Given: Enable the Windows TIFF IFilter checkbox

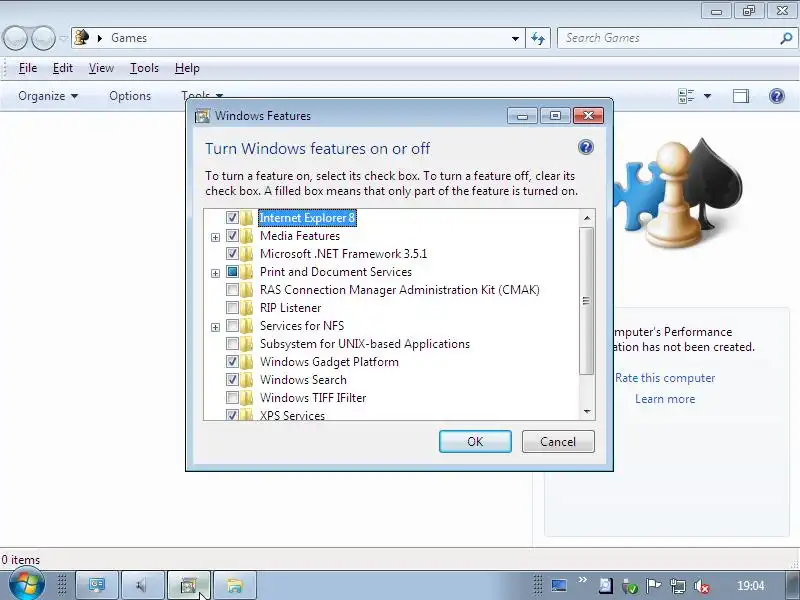Looking at the screenshot, I should (x=232, y=397).
